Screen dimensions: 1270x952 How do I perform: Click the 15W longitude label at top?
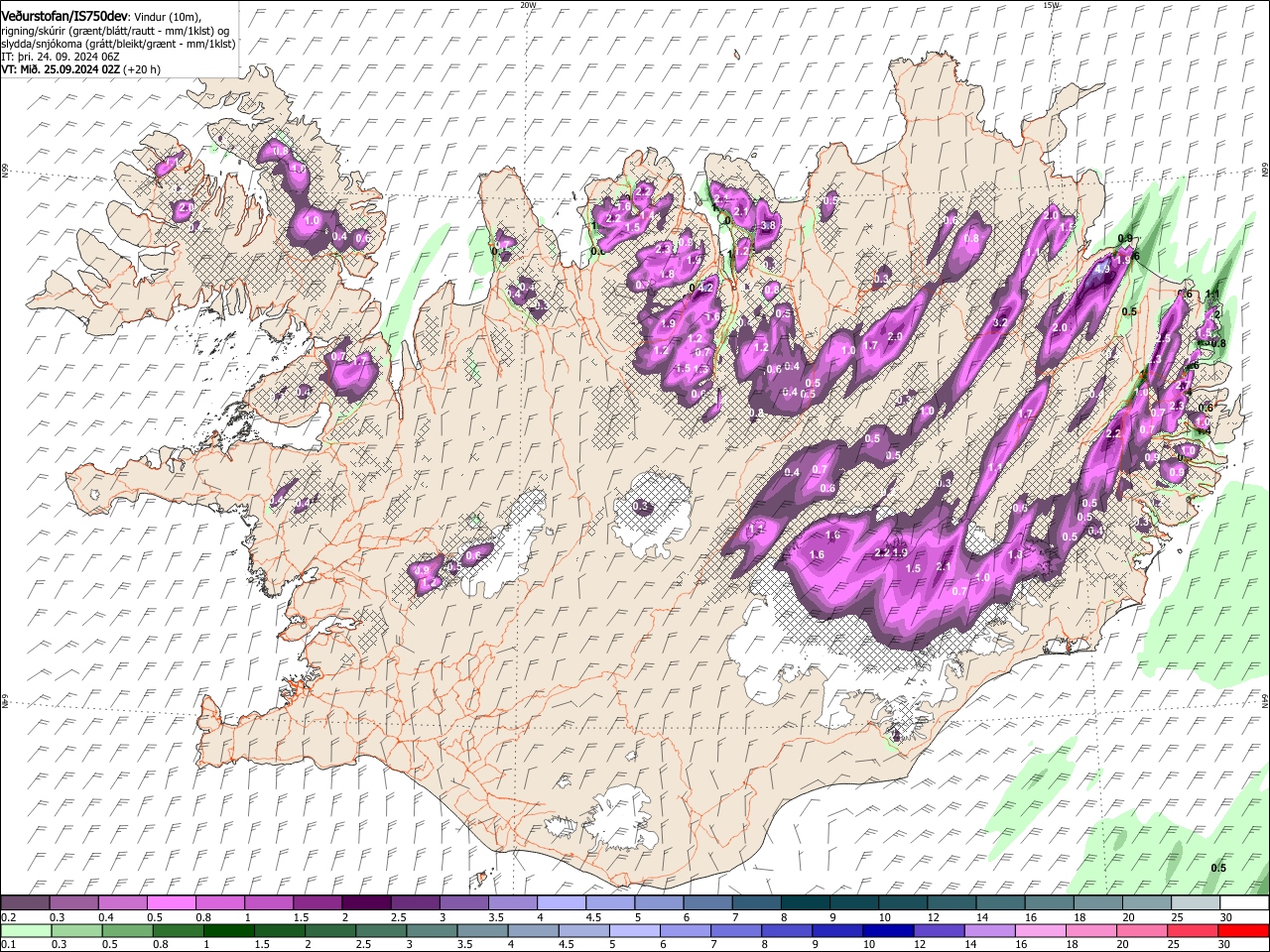tap(1051, 5)
